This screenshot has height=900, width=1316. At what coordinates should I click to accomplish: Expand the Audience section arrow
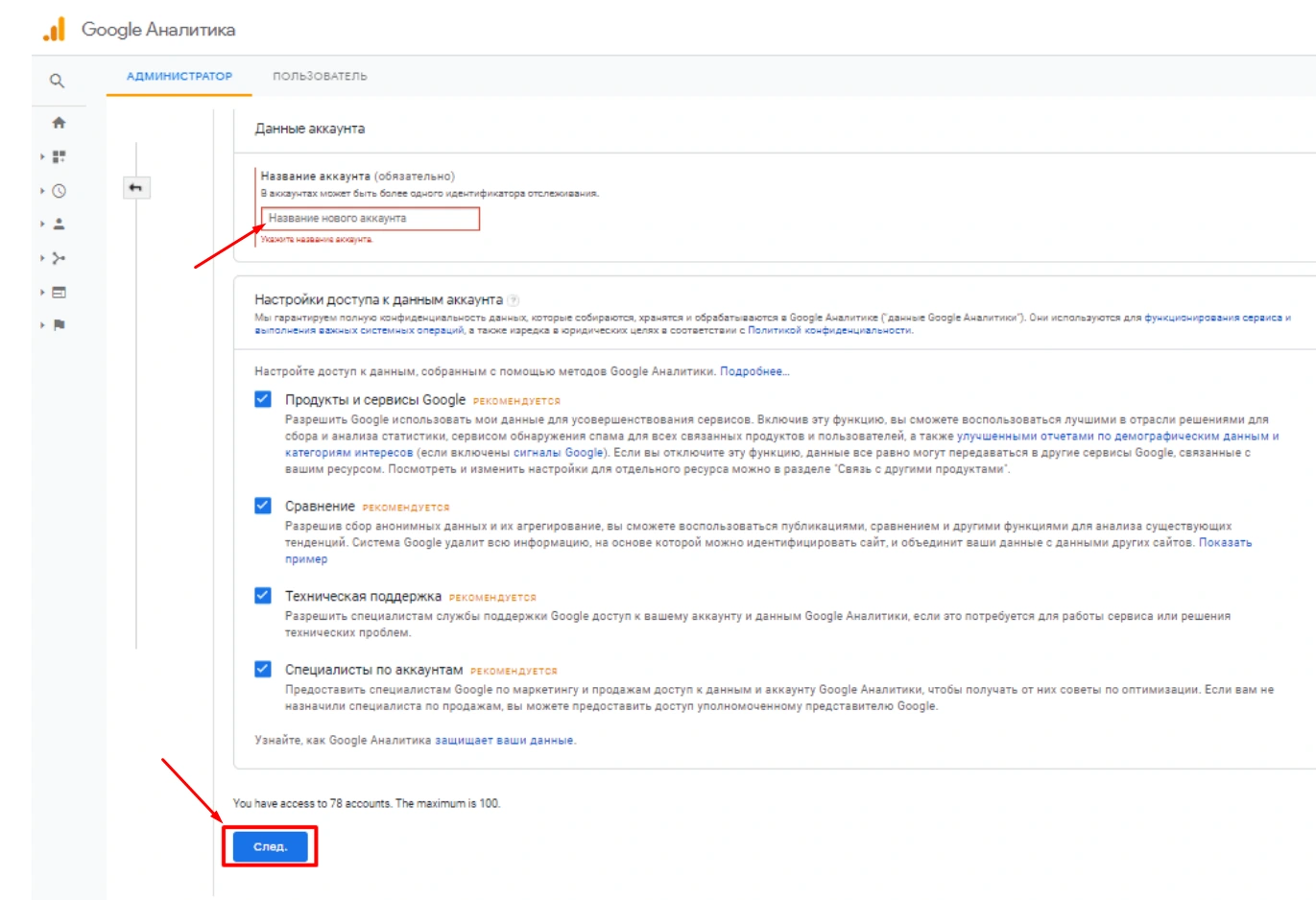pyautogui.click(x=42, y=224)
